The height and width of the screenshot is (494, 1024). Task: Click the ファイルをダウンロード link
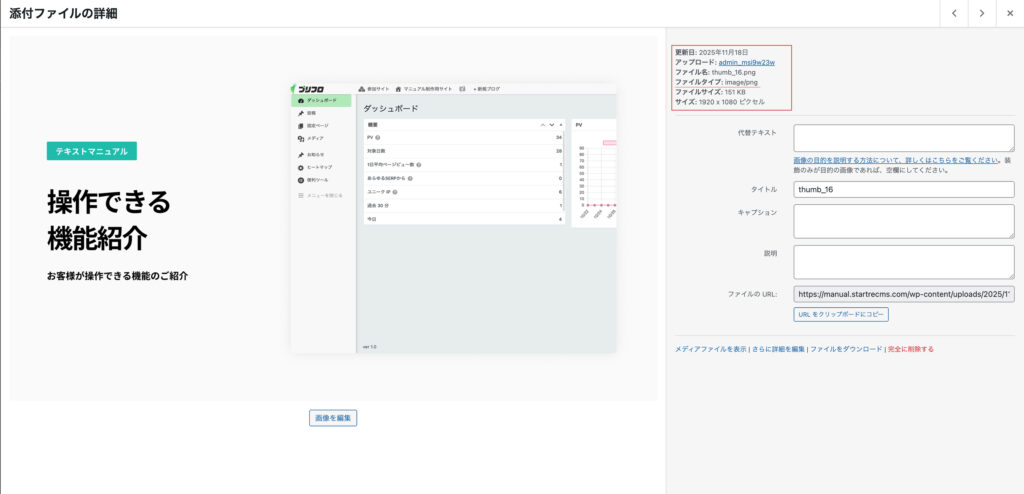tap(846, 349)
